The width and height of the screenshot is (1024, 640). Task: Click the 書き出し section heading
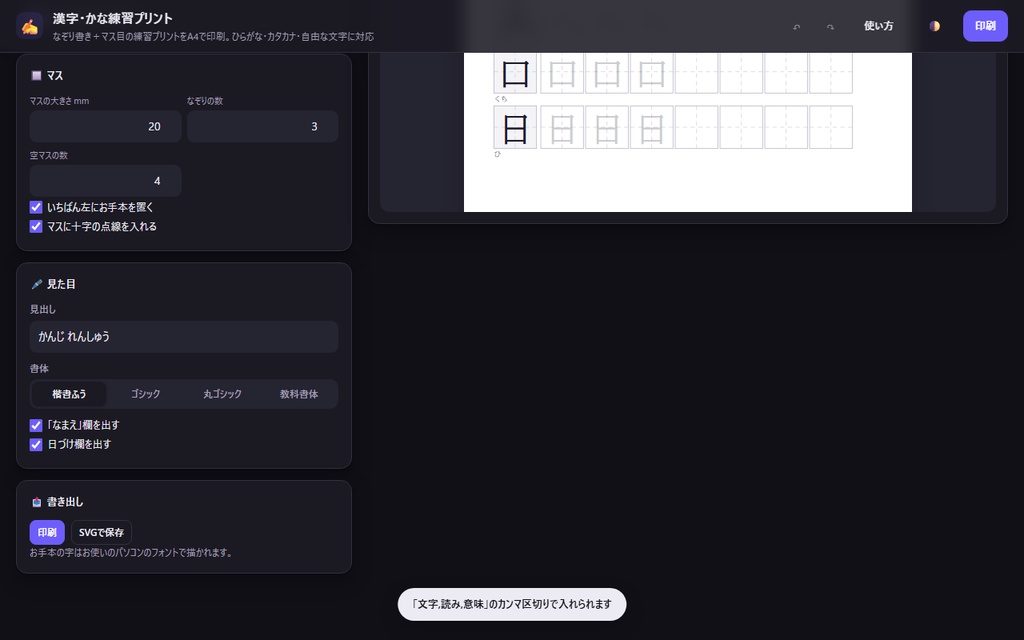[x=57, y=502]
